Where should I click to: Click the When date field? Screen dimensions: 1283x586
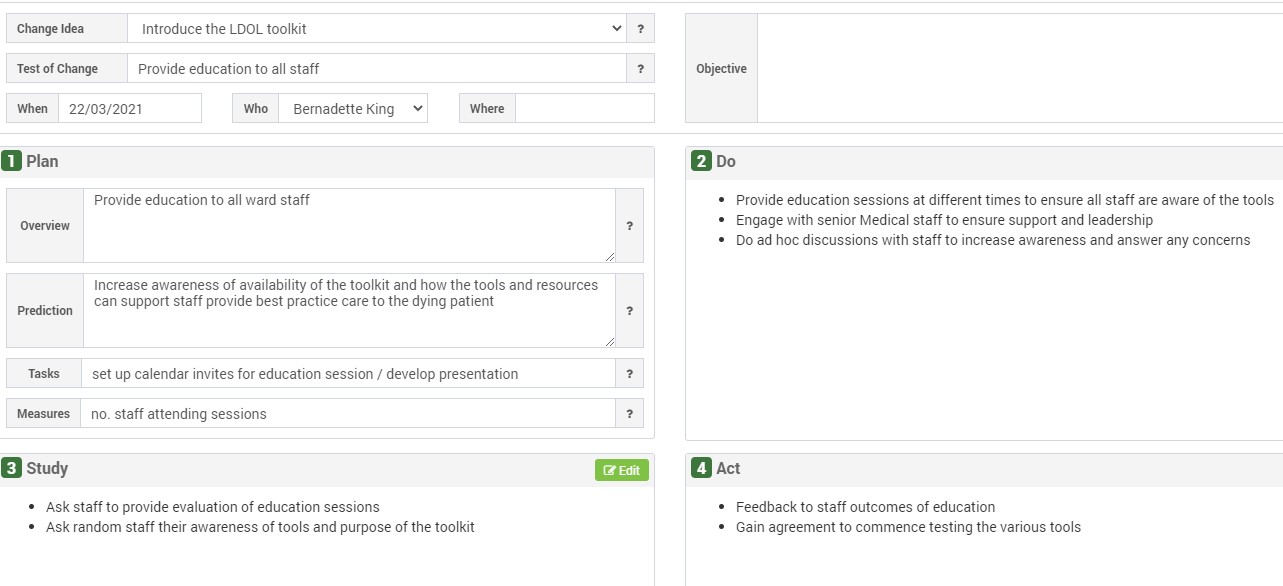click(x=130, y=109)
